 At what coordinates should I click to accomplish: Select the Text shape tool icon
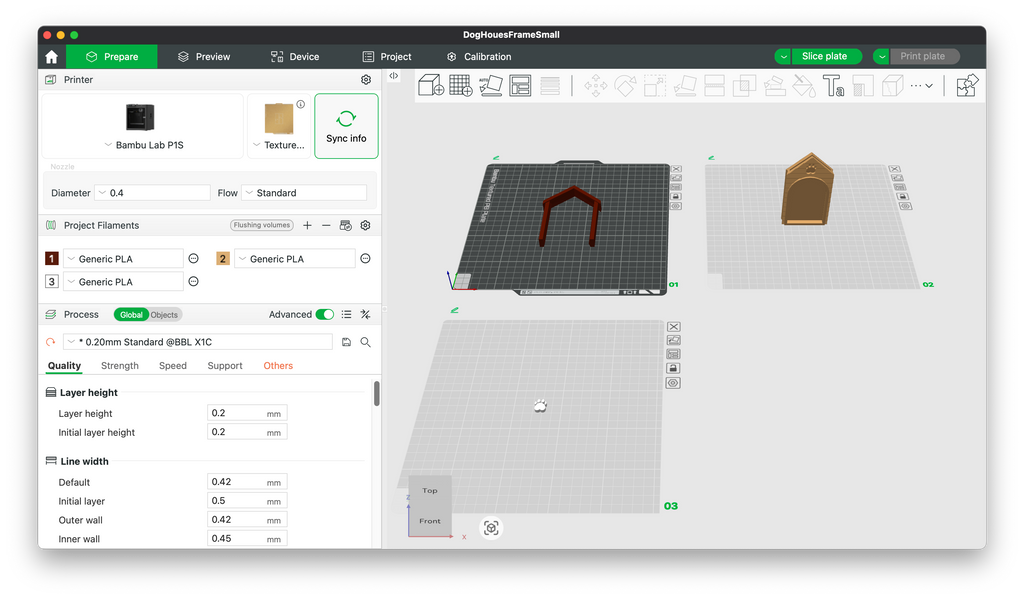pos(833,86)
